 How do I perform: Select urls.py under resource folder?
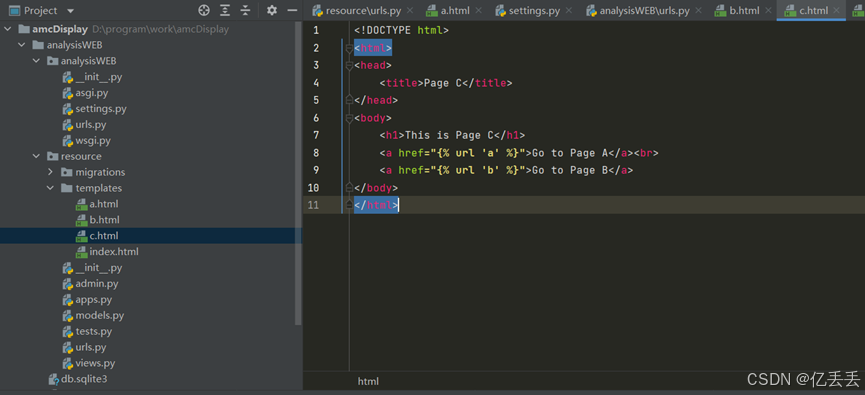click(x=91, y=348)
